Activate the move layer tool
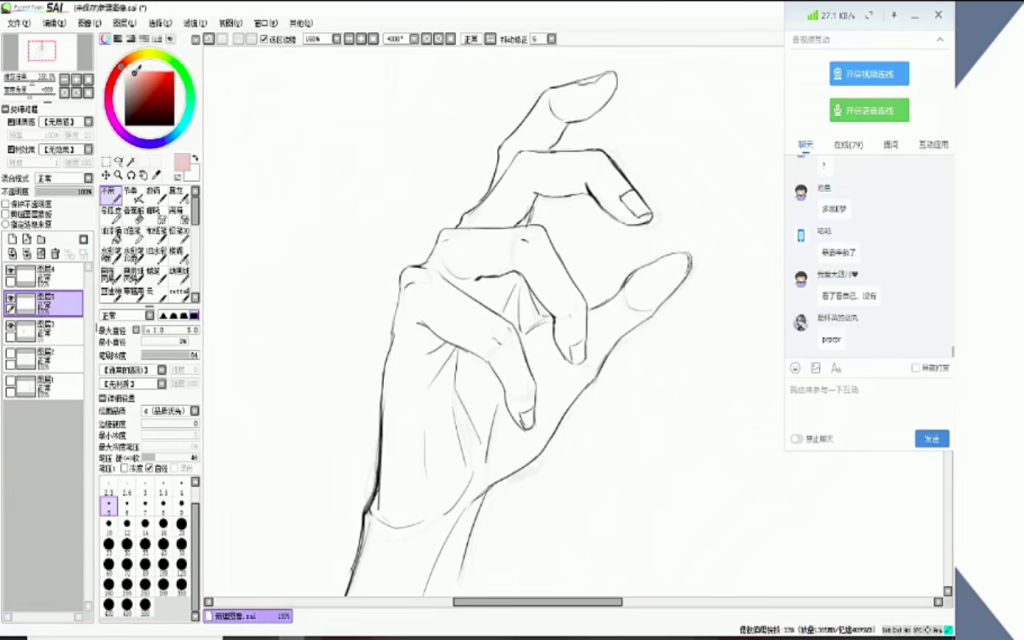 point(106,175)
